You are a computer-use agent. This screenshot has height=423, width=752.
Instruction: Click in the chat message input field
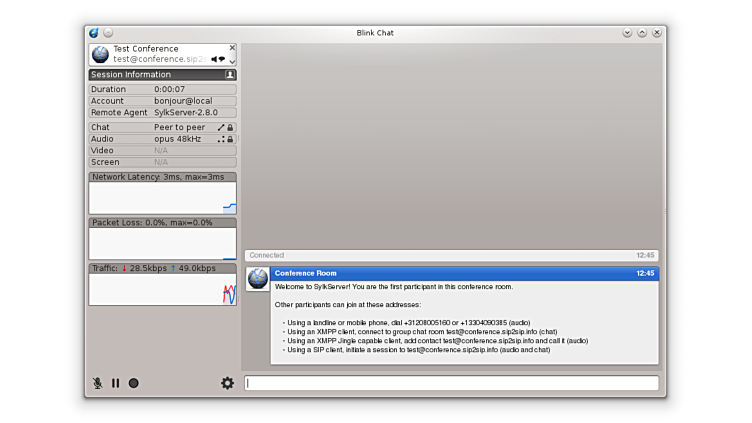point(451,383)
